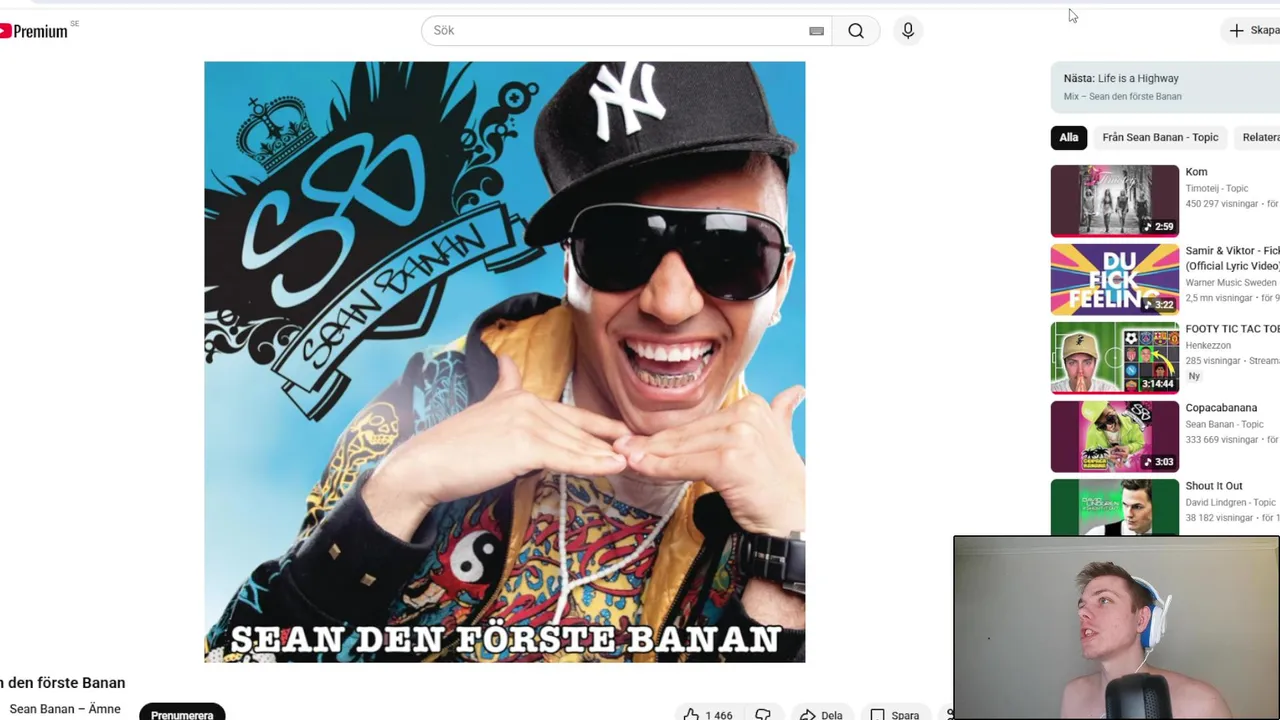Click the Sean Banan – Ämne channel link
Image resolution: width=1280 pixels, height=720 pixels.
(65, 709)
